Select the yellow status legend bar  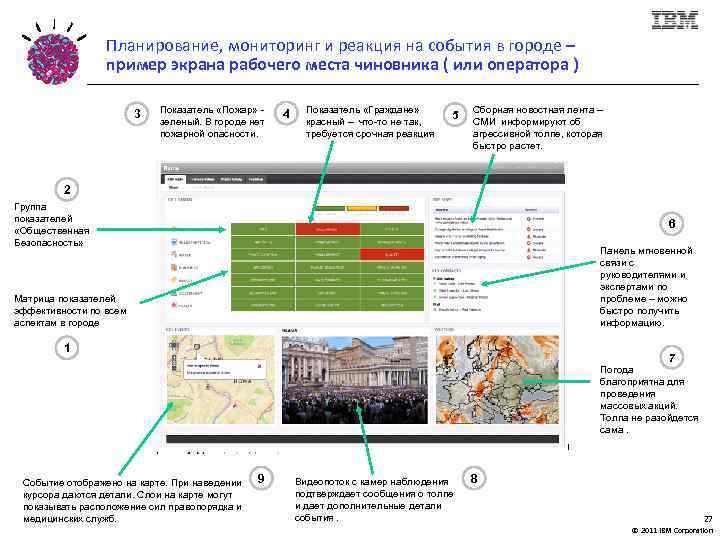point(362,208)
